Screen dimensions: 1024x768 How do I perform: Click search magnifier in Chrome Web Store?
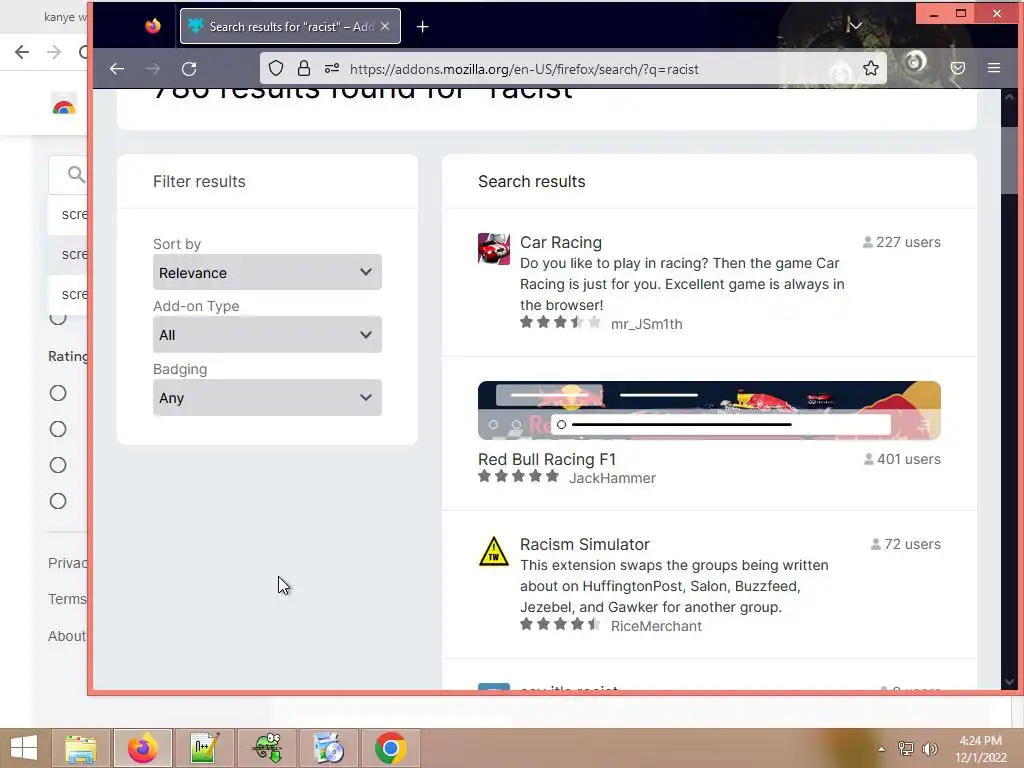point(76,174)
